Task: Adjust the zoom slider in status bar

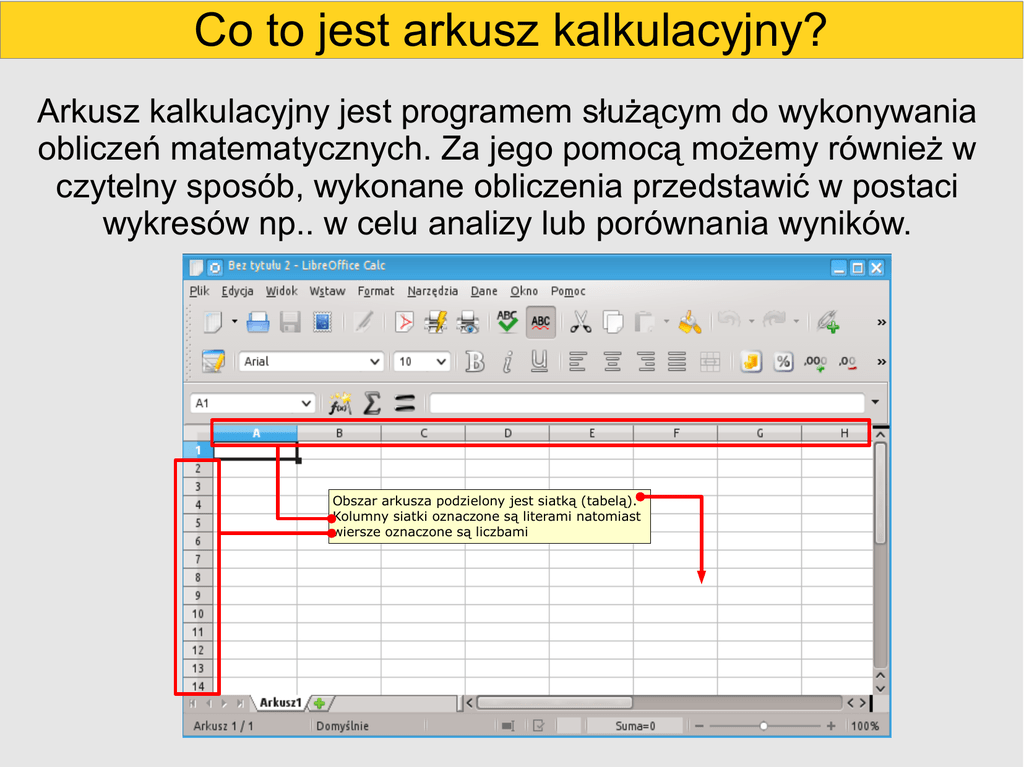Action: click(x=763, y=726)
